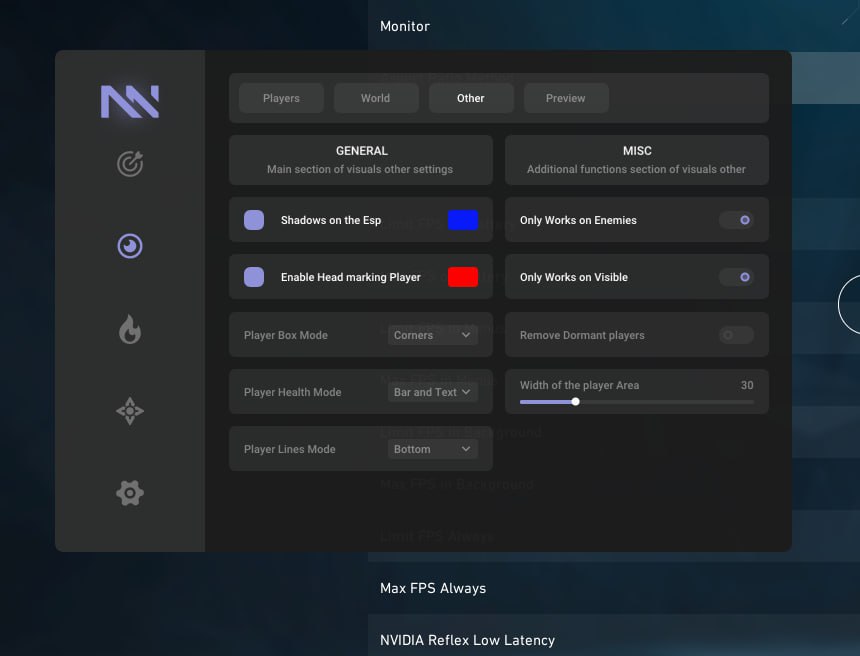Open the target aim section icon
Viewport: 860px width, 656px height.
point(130,163)
